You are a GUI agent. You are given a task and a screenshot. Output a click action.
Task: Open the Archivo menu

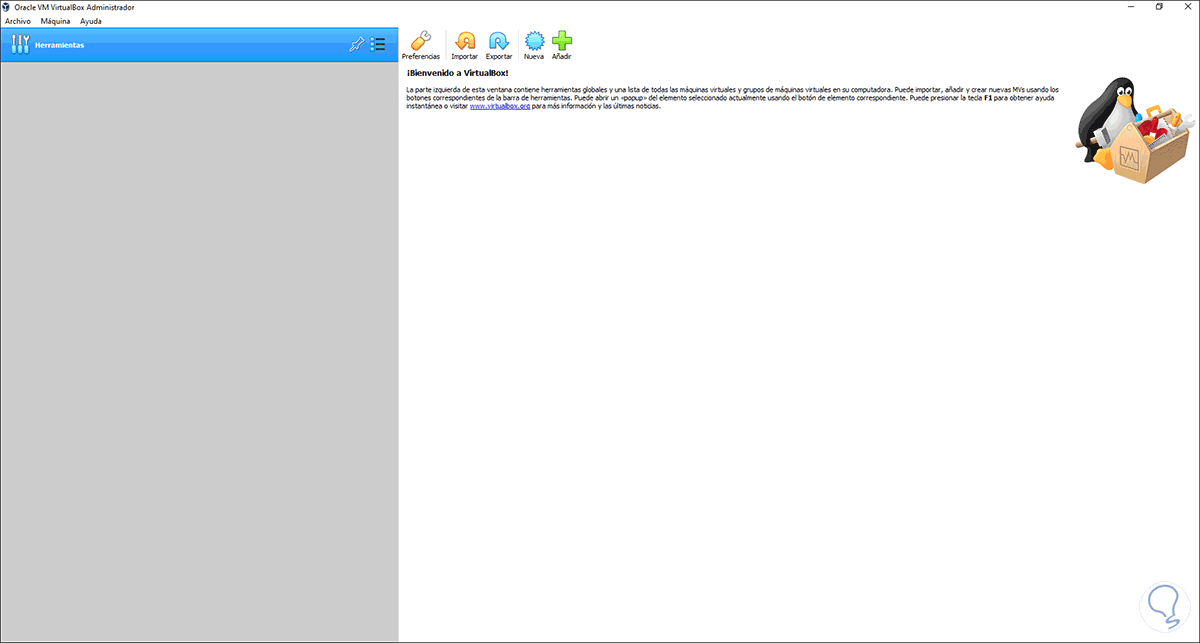click(x=18, y=21)
